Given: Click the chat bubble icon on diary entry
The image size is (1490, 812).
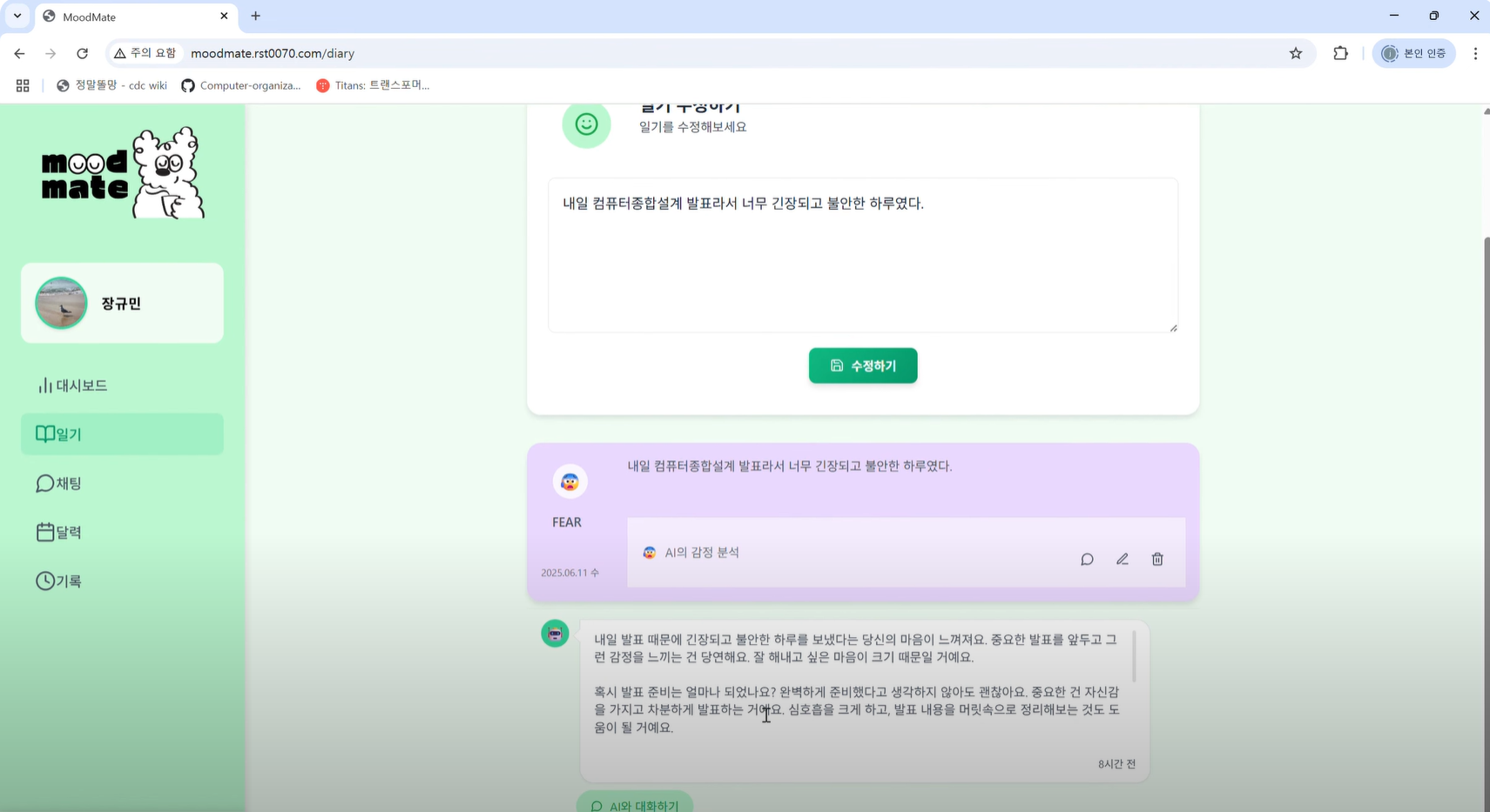Looking at the screenshot, I should pos(1087,560).
